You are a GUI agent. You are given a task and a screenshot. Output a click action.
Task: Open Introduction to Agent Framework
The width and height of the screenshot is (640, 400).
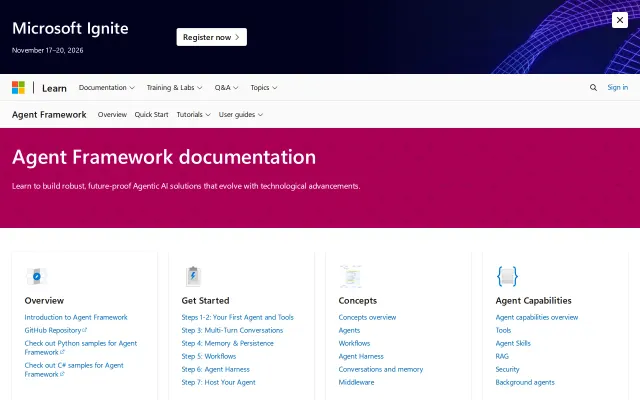click(76, 317)
